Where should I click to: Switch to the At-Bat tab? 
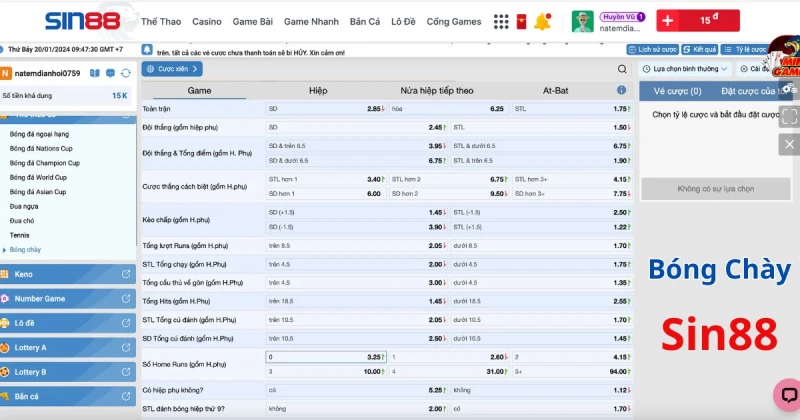pyautogui.click(x=555, y=90)
